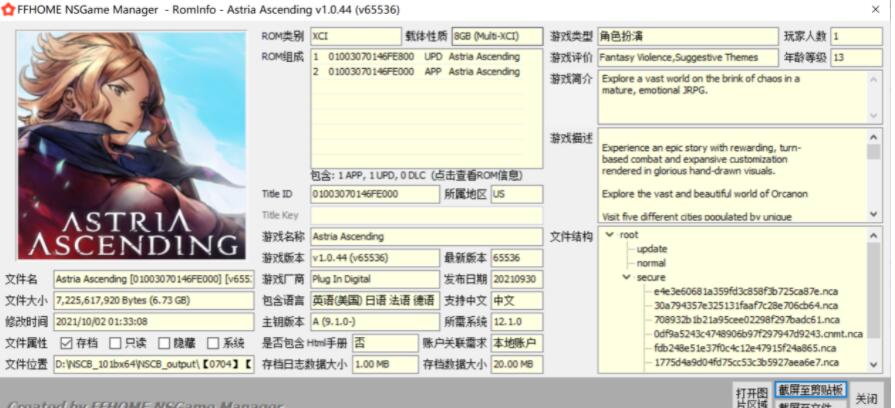This screenshot has width=895, height=408.
Task: Click the 修改时间 2021/10/02 field
Action: tap(154, 322)
